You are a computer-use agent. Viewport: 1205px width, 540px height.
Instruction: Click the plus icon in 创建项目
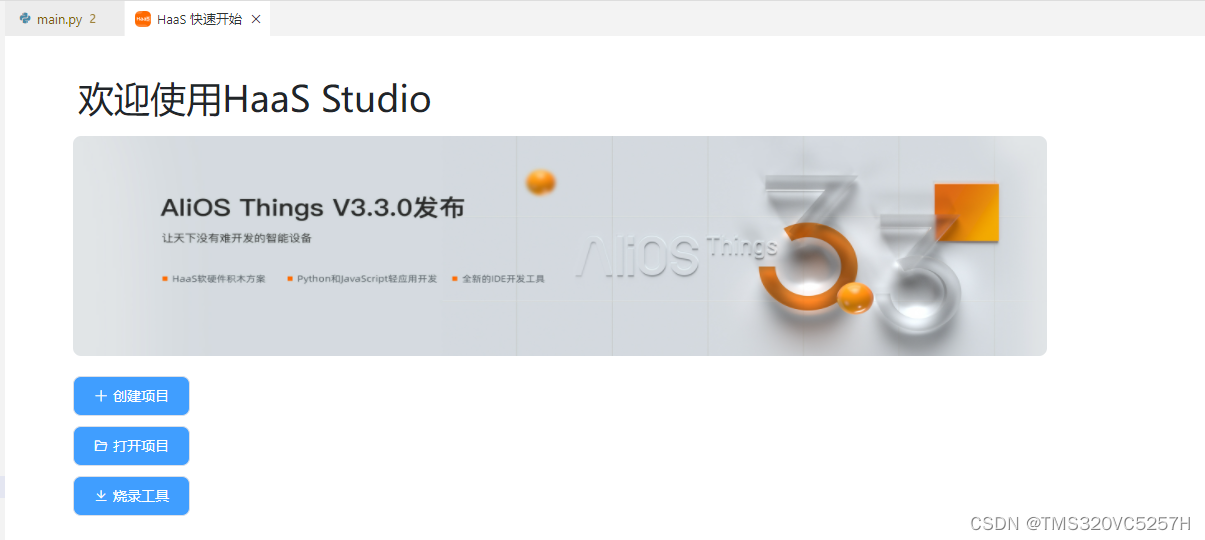101,396
